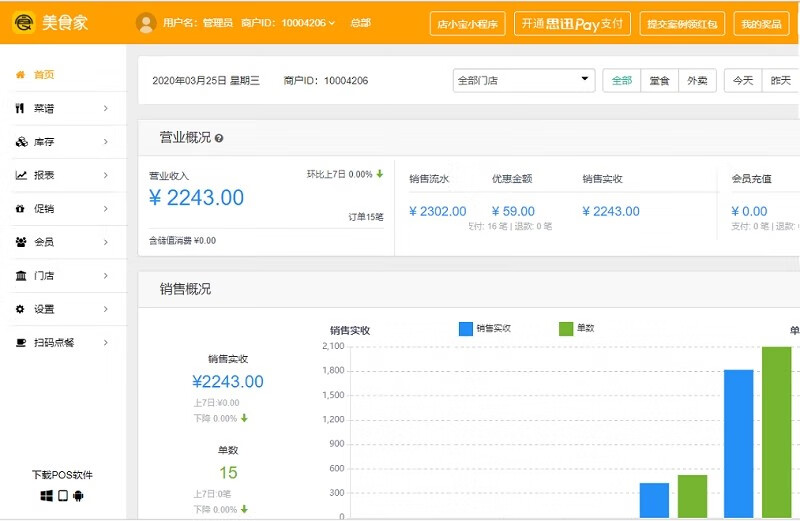Screen dimensions: 800x521
Task: Click the 会员 group icon in sidebar
Action: coord(21,242)
